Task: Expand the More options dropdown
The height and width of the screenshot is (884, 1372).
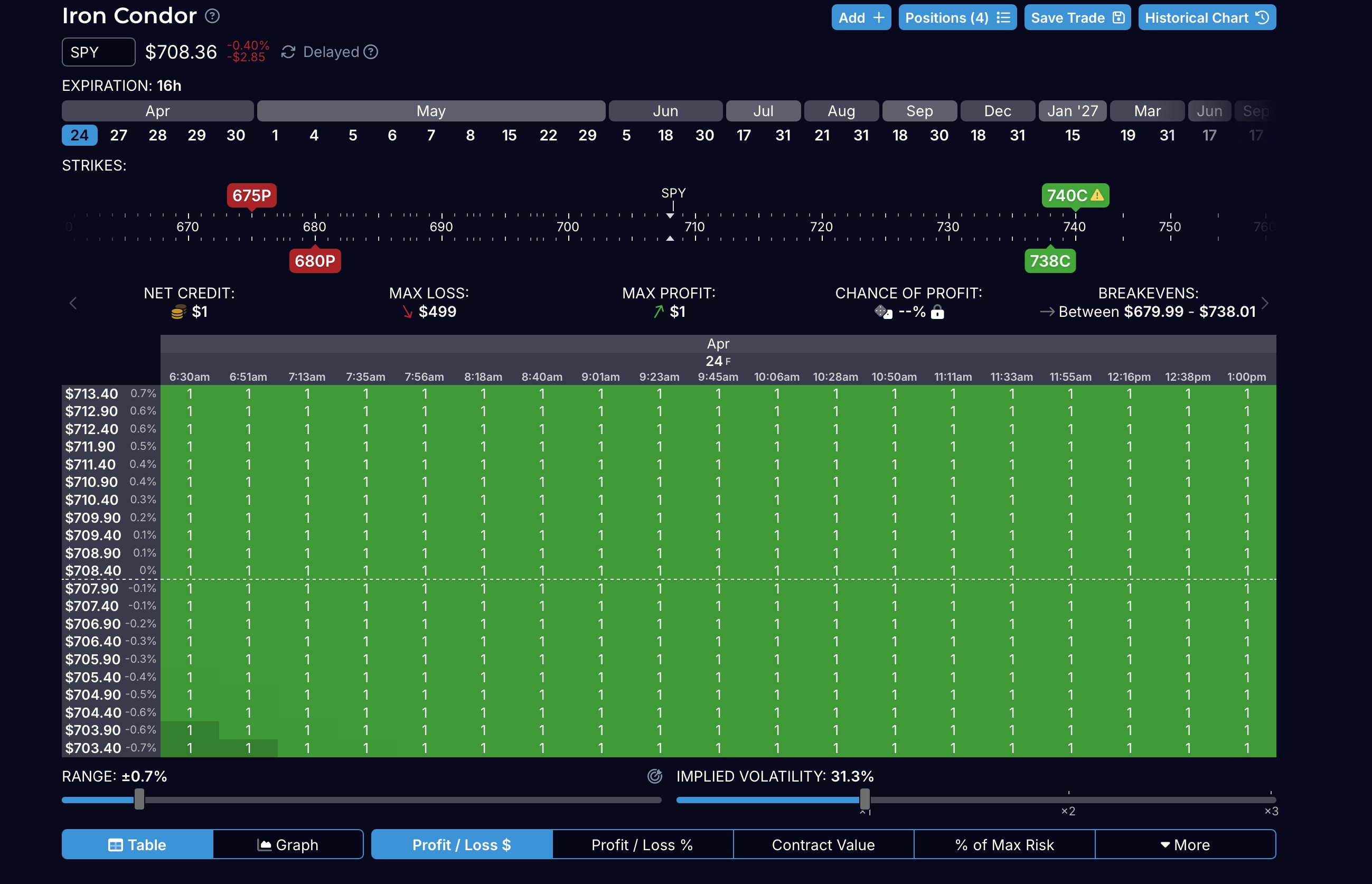Action: coord(1185,844)
